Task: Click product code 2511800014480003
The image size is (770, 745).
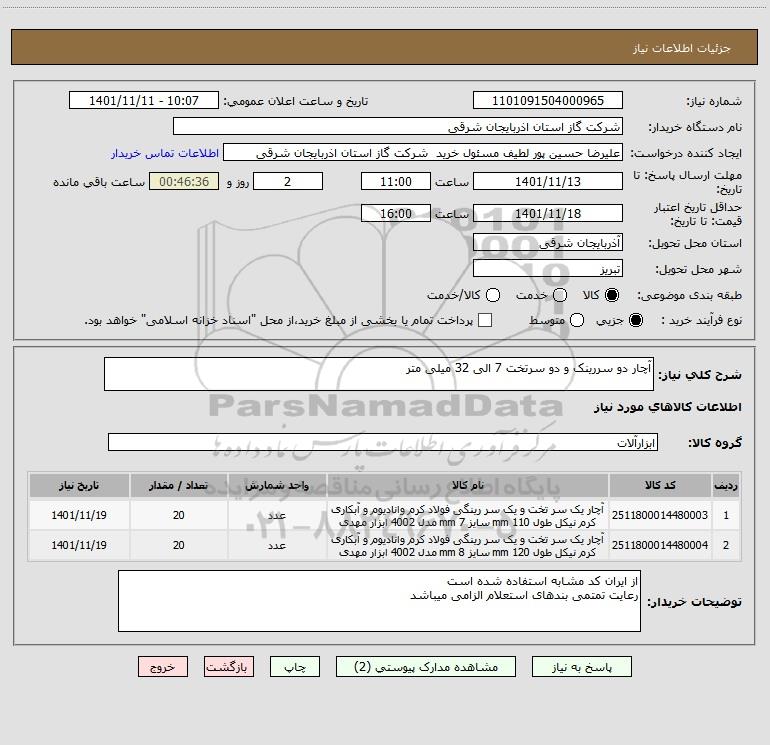Action: click(660, 515)
